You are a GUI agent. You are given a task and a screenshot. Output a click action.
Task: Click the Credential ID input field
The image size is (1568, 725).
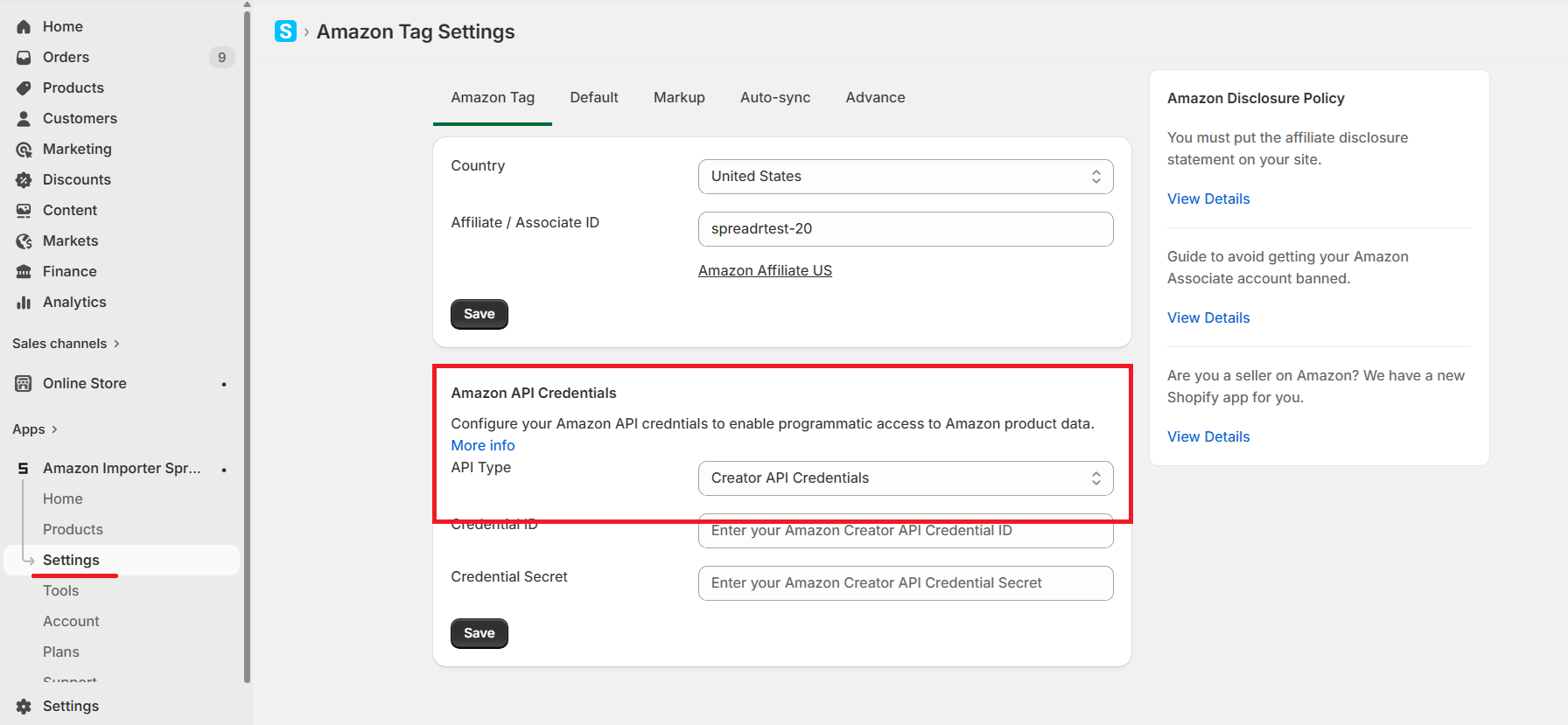click(906, 531)
